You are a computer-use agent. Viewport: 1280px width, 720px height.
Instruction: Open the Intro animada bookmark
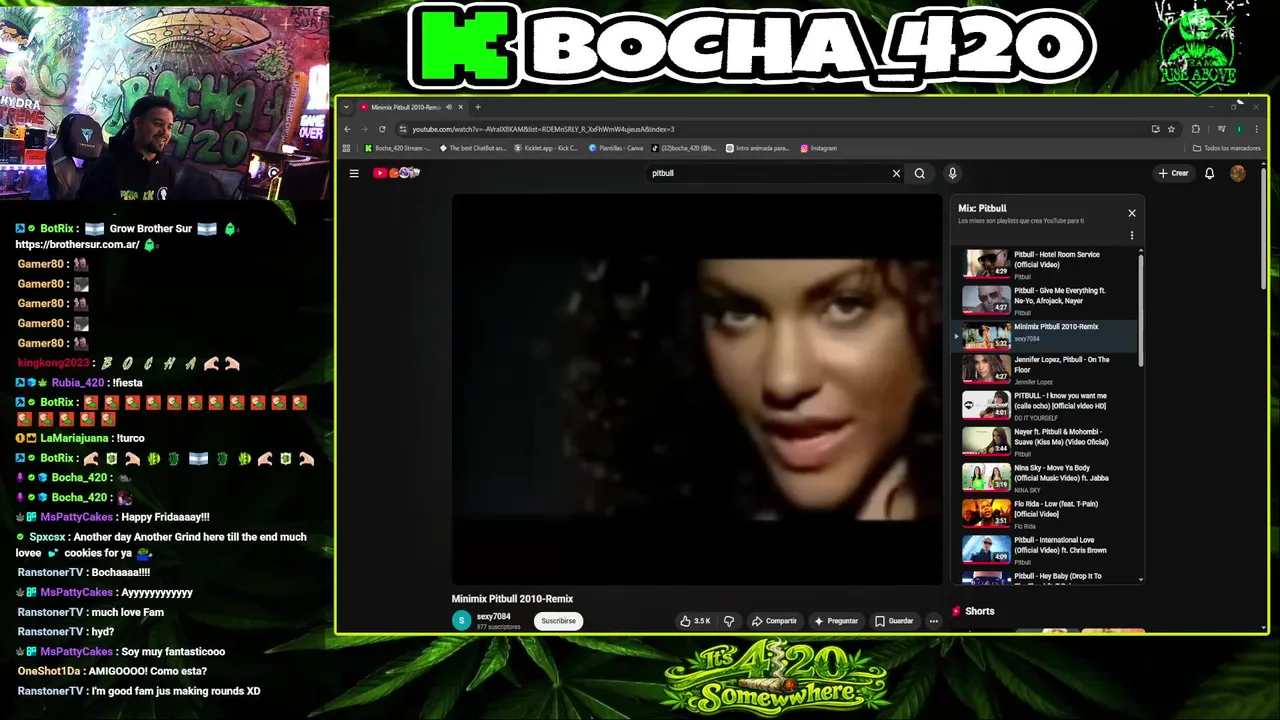coord(757,148)
